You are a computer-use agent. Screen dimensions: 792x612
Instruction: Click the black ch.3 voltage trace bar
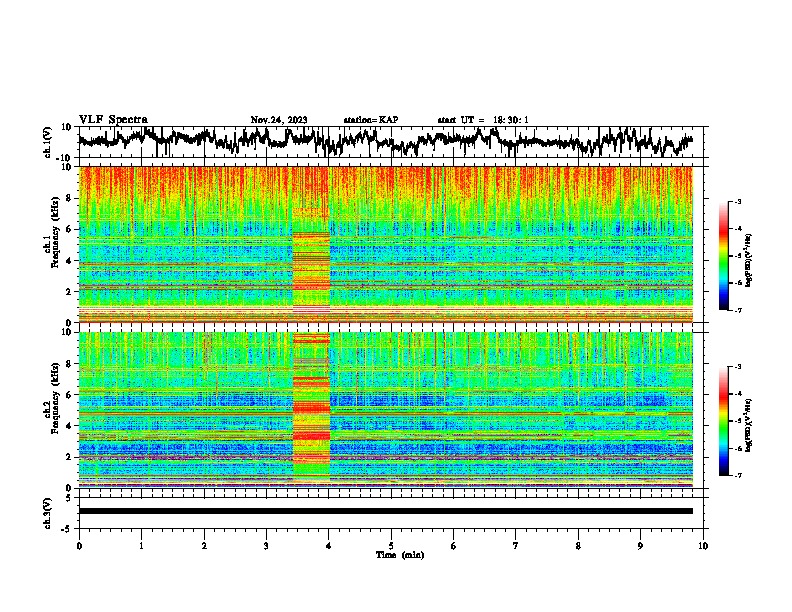385,511
